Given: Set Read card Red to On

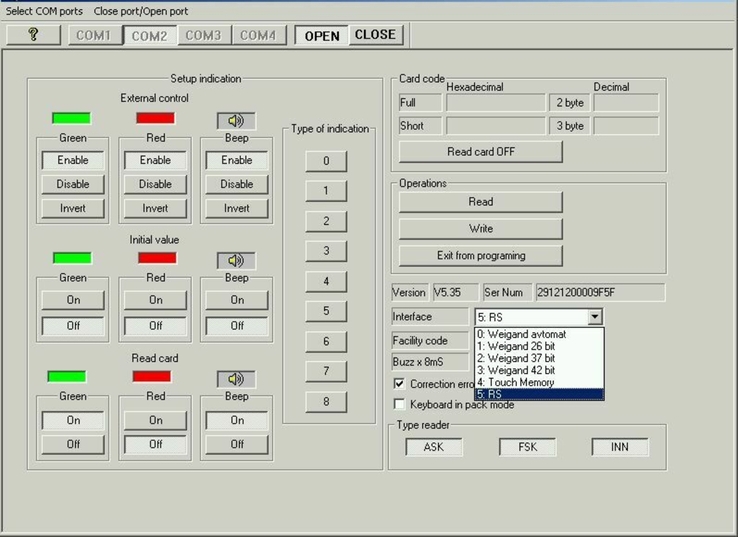Looking at the screenshot, I should coord(155,420).
